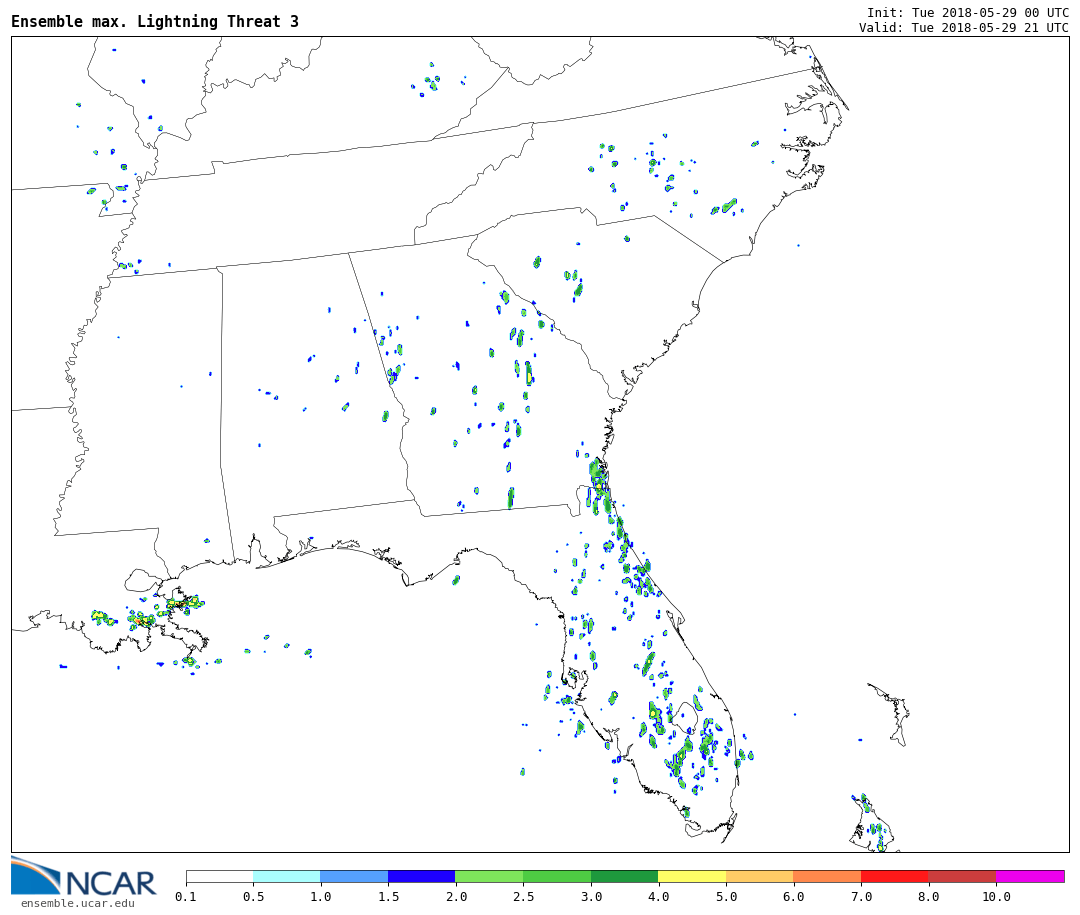Pick the orange 6.0–7.0 legend swatch
Viewport: 1080px width, 915px height.
click(x=827, y=876)
